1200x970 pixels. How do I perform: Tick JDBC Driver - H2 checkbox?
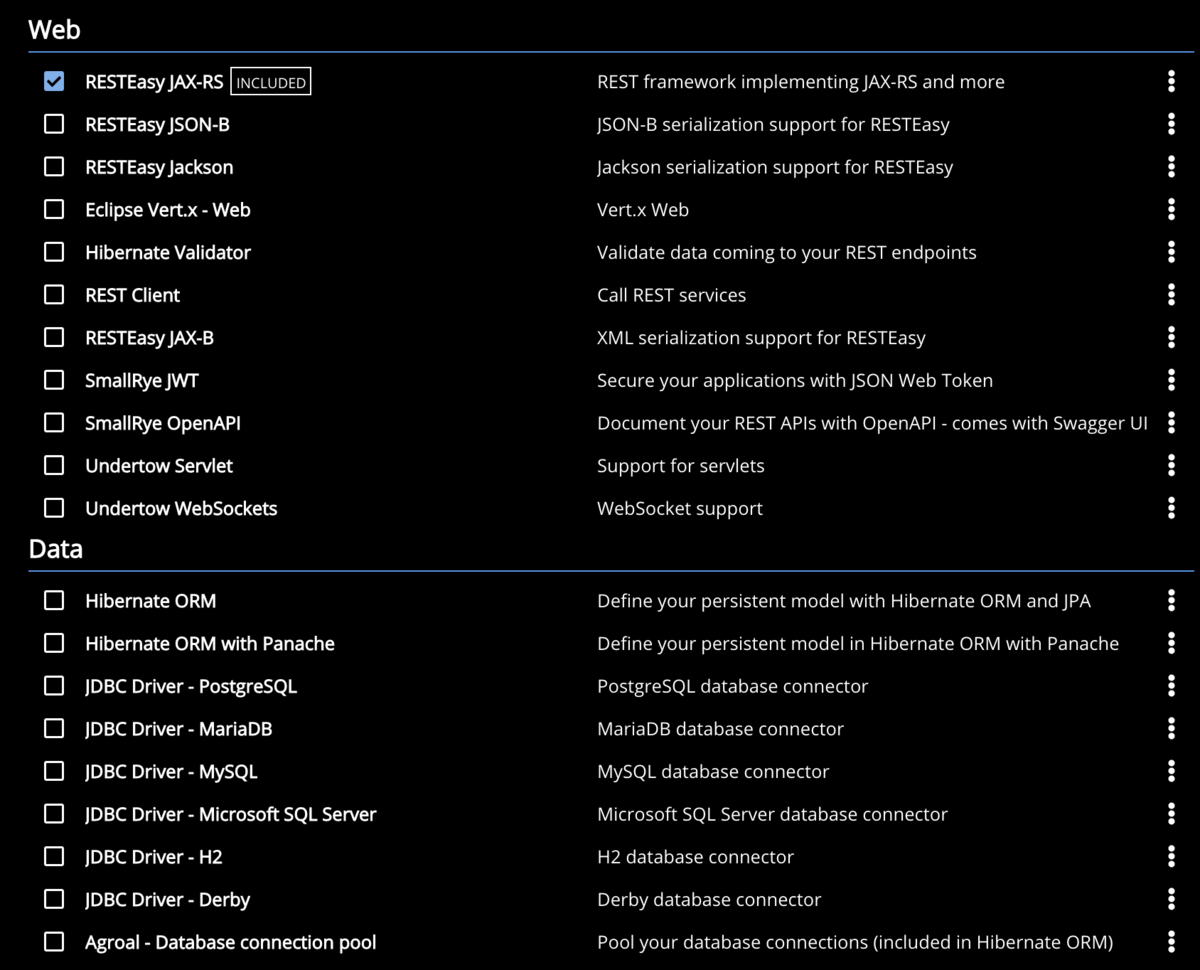coord(54,857)
